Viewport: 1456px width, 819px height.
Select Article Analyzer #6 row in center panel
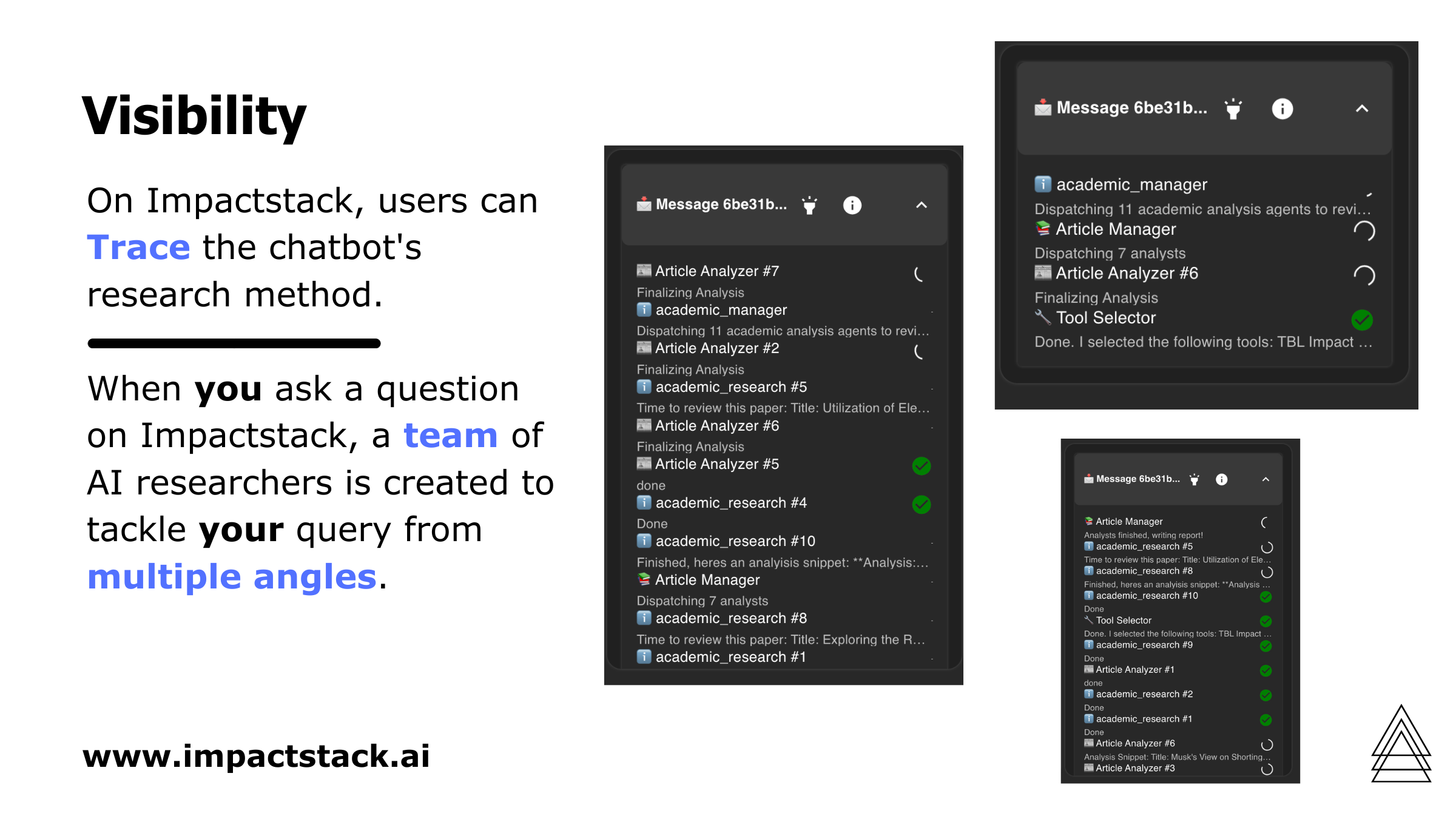click(784, 436)
